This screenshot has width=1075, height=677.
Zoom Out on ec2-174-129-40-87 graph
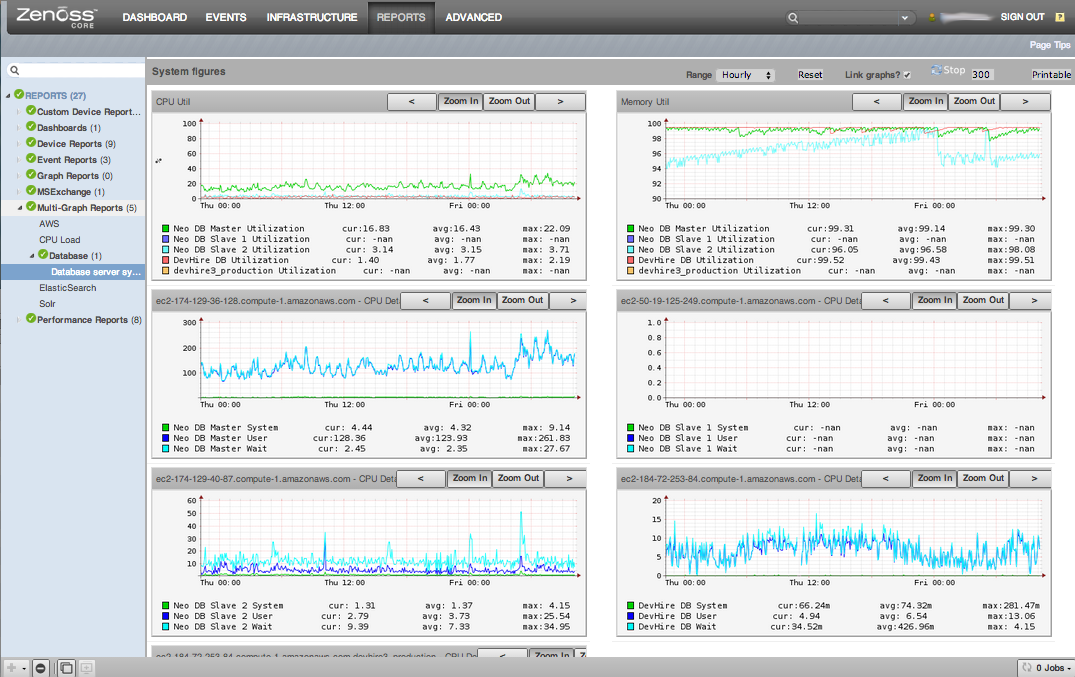tap(518, 479)
